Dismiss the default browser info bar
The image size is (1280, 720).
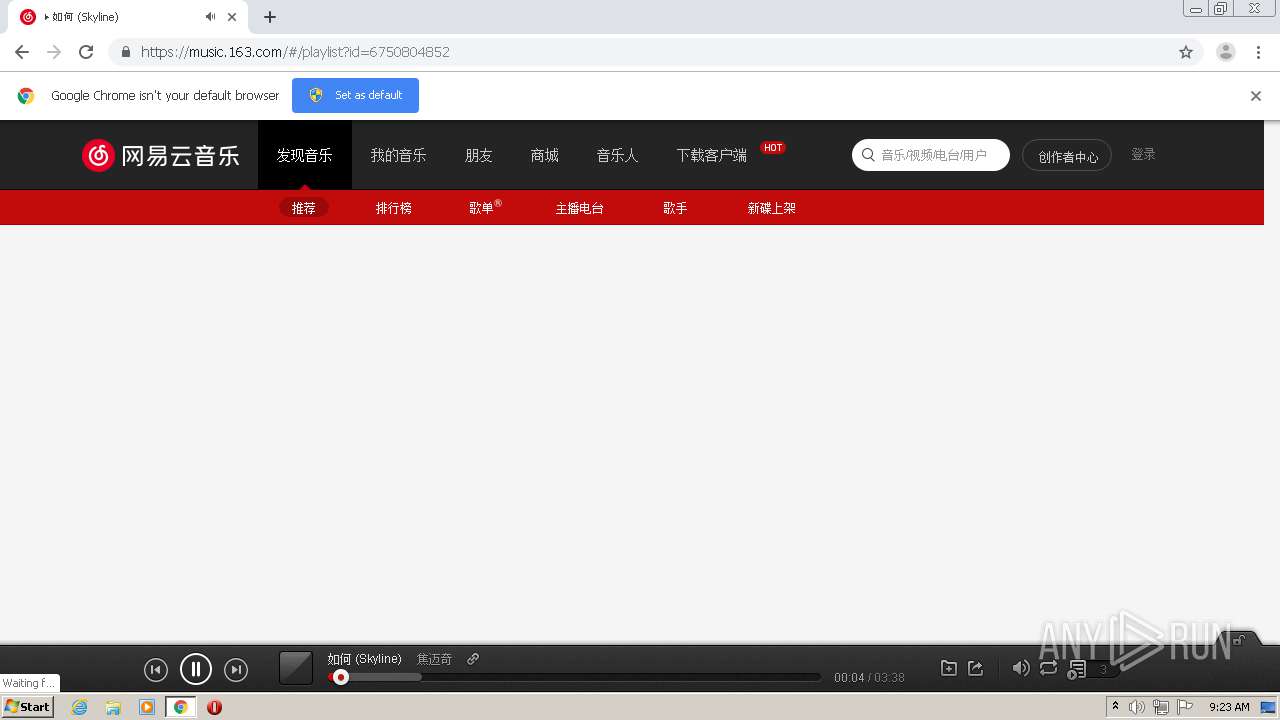1256,96
